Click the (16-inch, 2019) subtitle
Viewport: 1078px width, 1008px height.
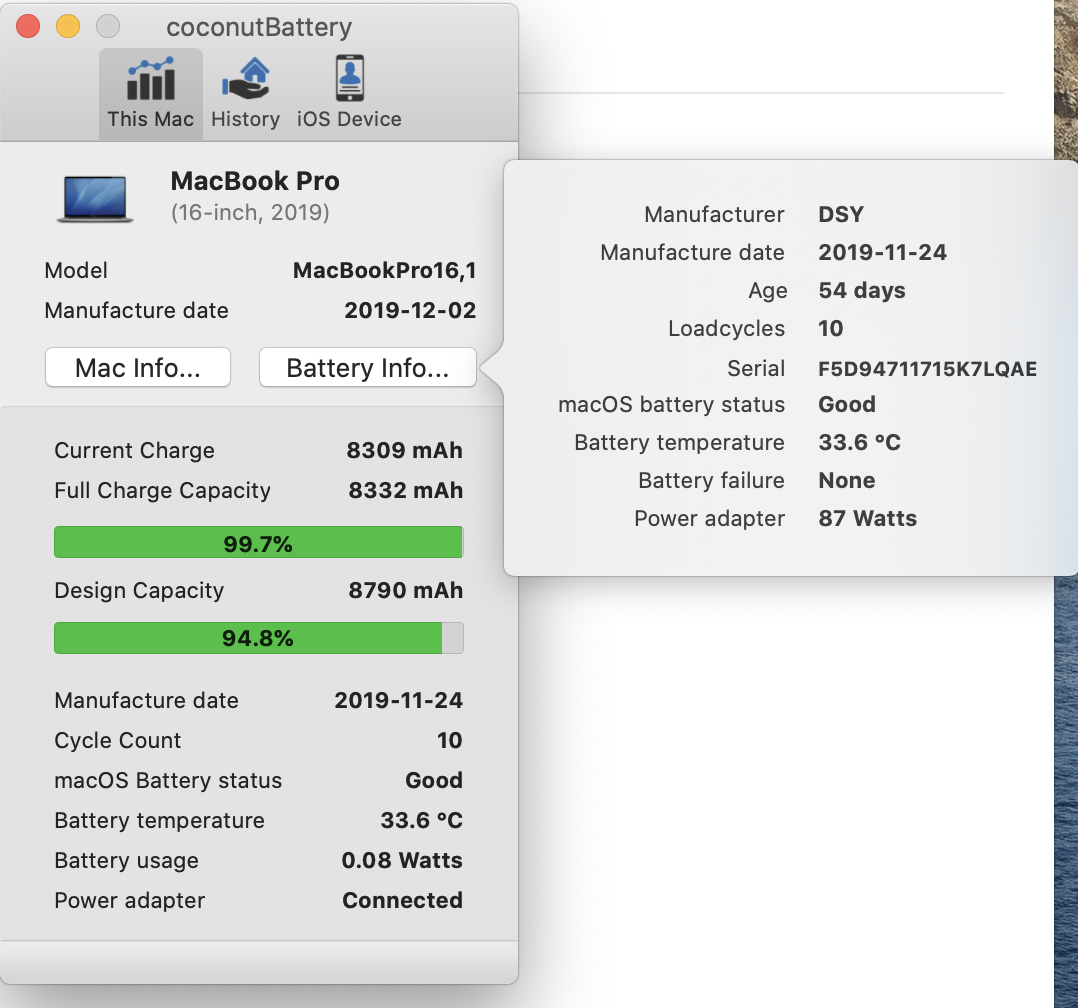tap(250, 212)
